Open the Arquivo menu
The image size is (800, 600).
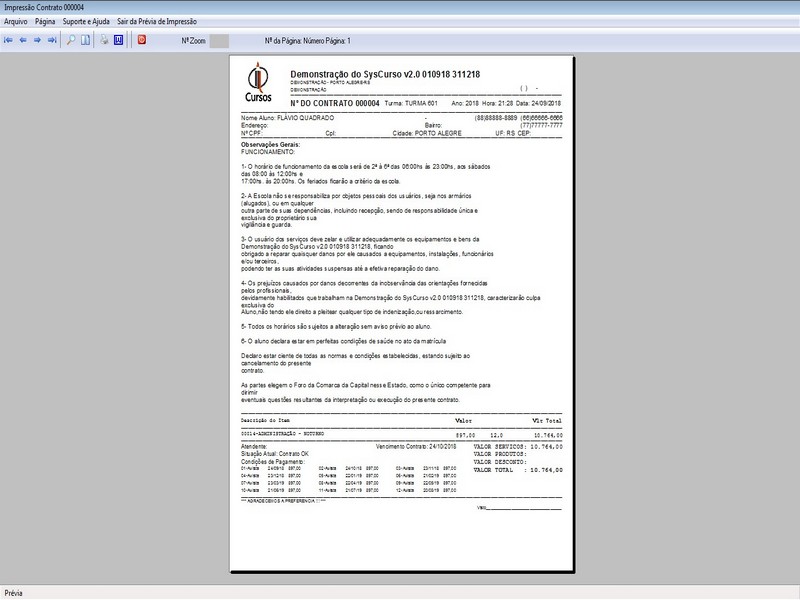point(16,21)
